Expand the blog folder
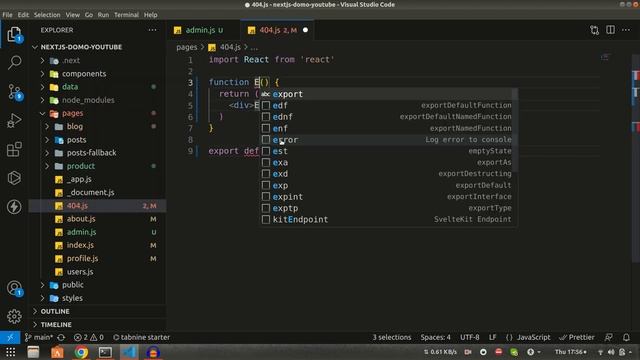The height and width of the screenshot is (360, 640). tap(47, 127)
